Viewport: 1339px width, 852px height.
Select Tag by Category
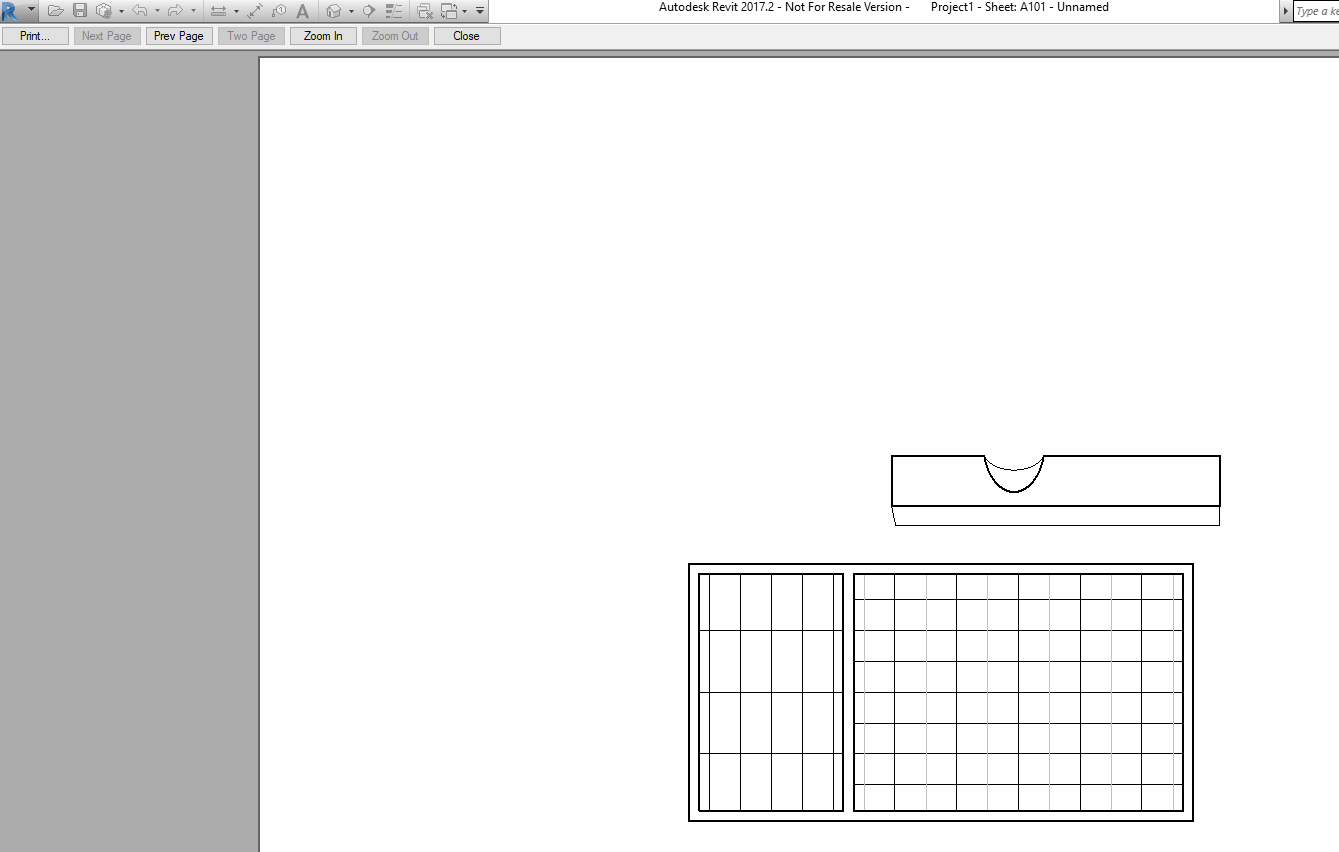click(279, 10)
